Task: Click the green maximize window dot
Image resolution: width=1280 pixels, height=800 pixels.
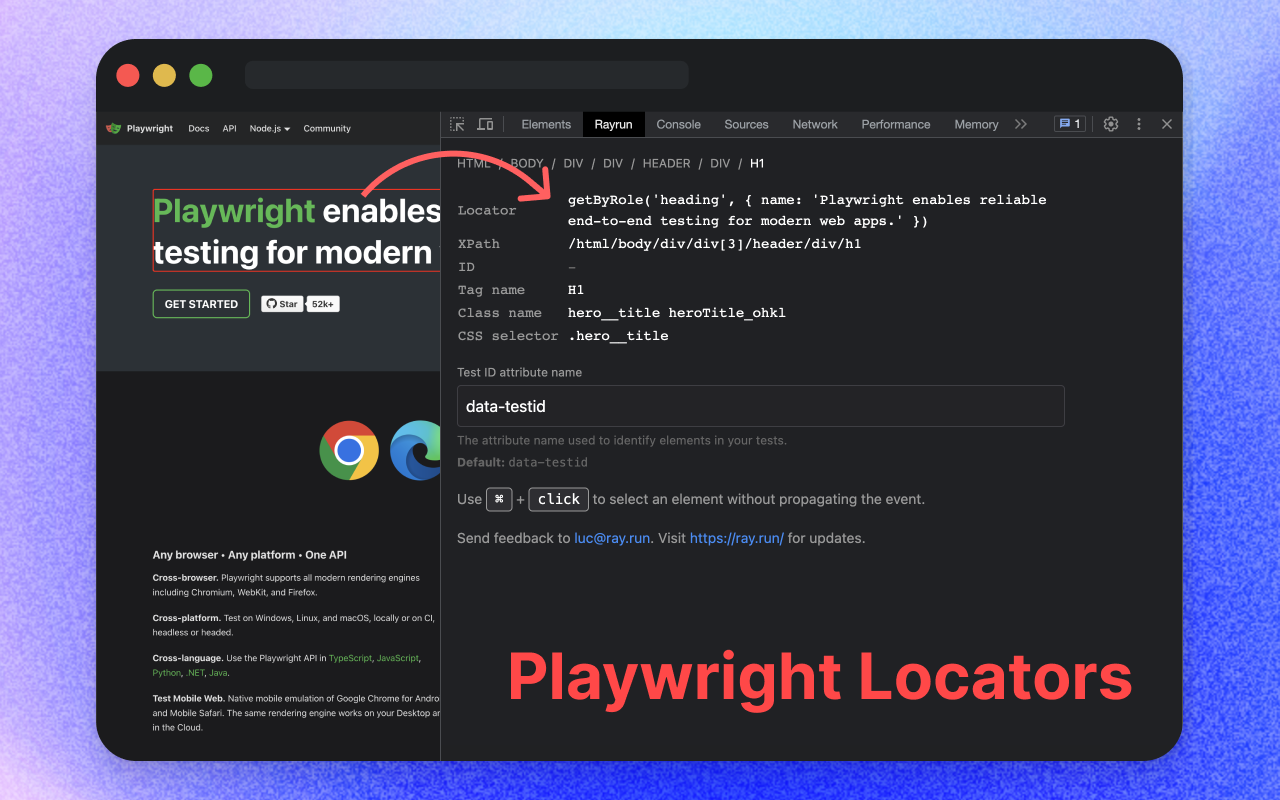Action: pyautogui.click(x=201, y=75)
